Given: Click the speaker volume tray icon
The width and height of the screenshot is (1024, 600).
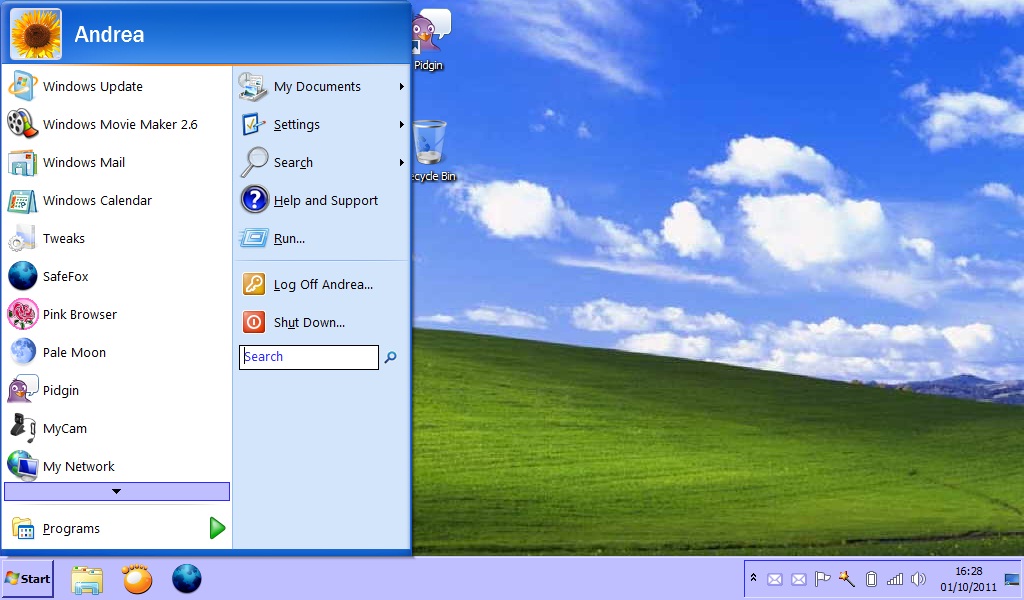Looking at the screenshot, I should tap(918, 579).
